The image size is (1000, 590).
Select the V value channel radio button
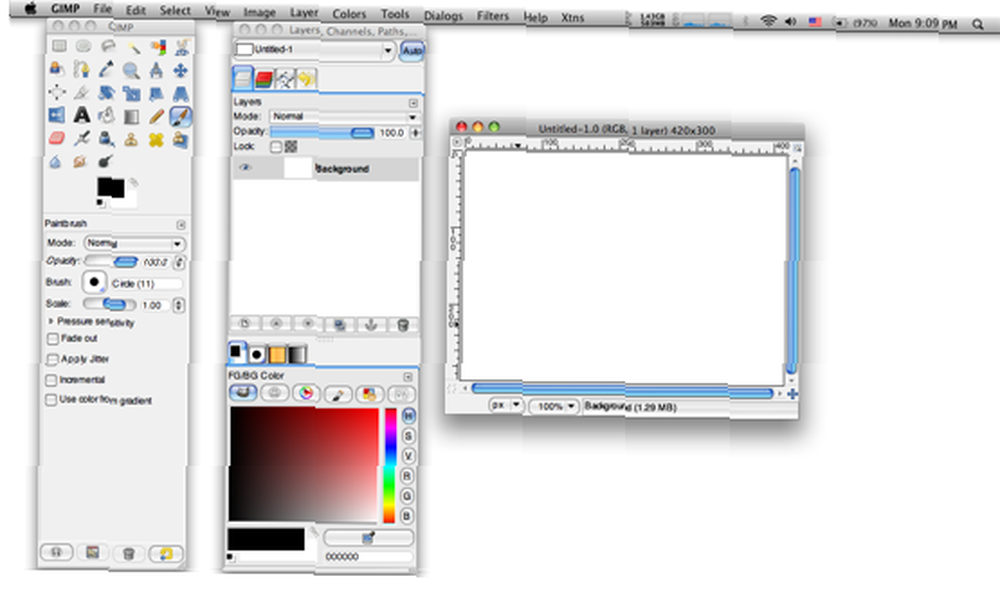click(x=408, y=456)
